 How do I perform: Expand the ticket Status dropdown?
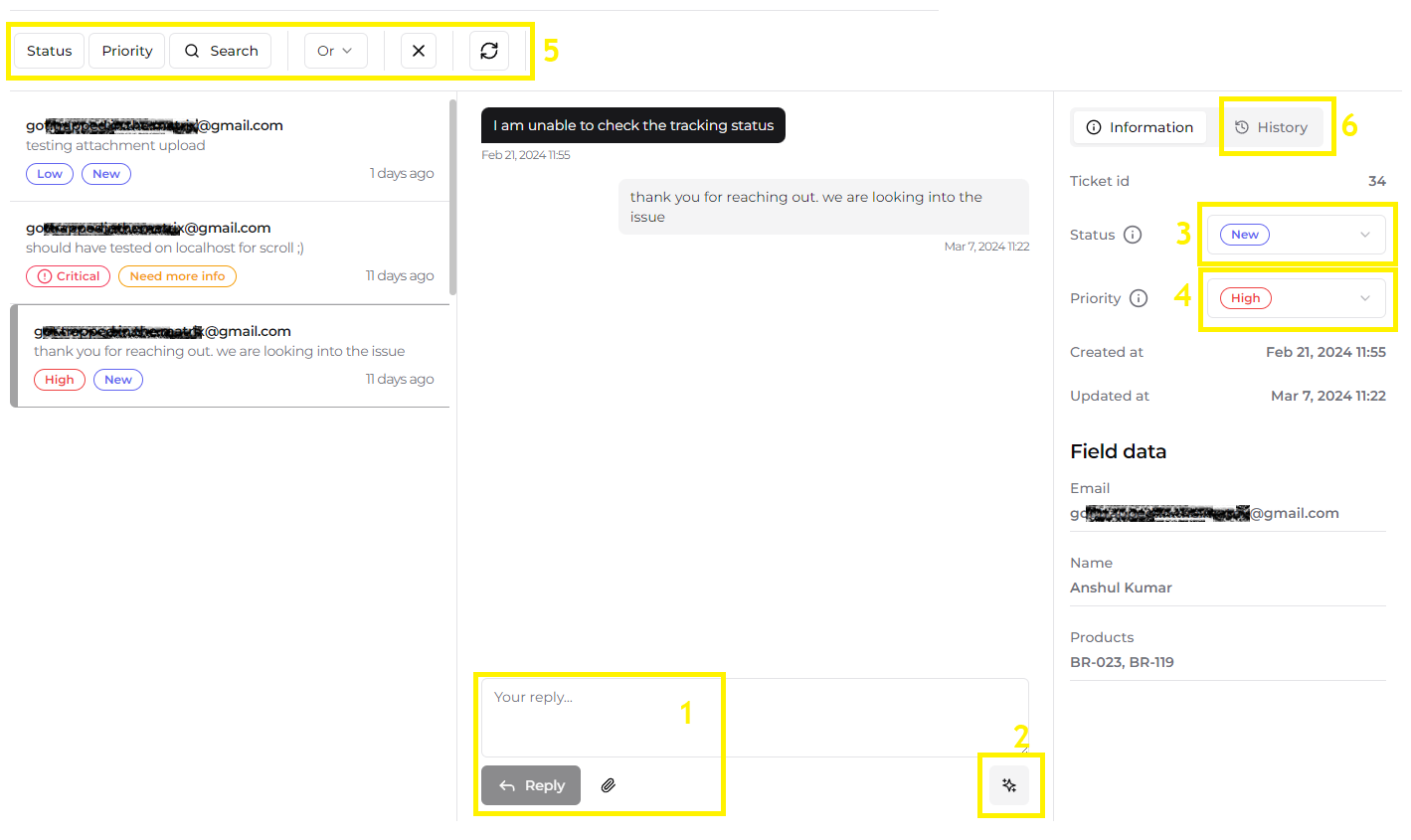pyautogui.click(x=1295, y=235)
